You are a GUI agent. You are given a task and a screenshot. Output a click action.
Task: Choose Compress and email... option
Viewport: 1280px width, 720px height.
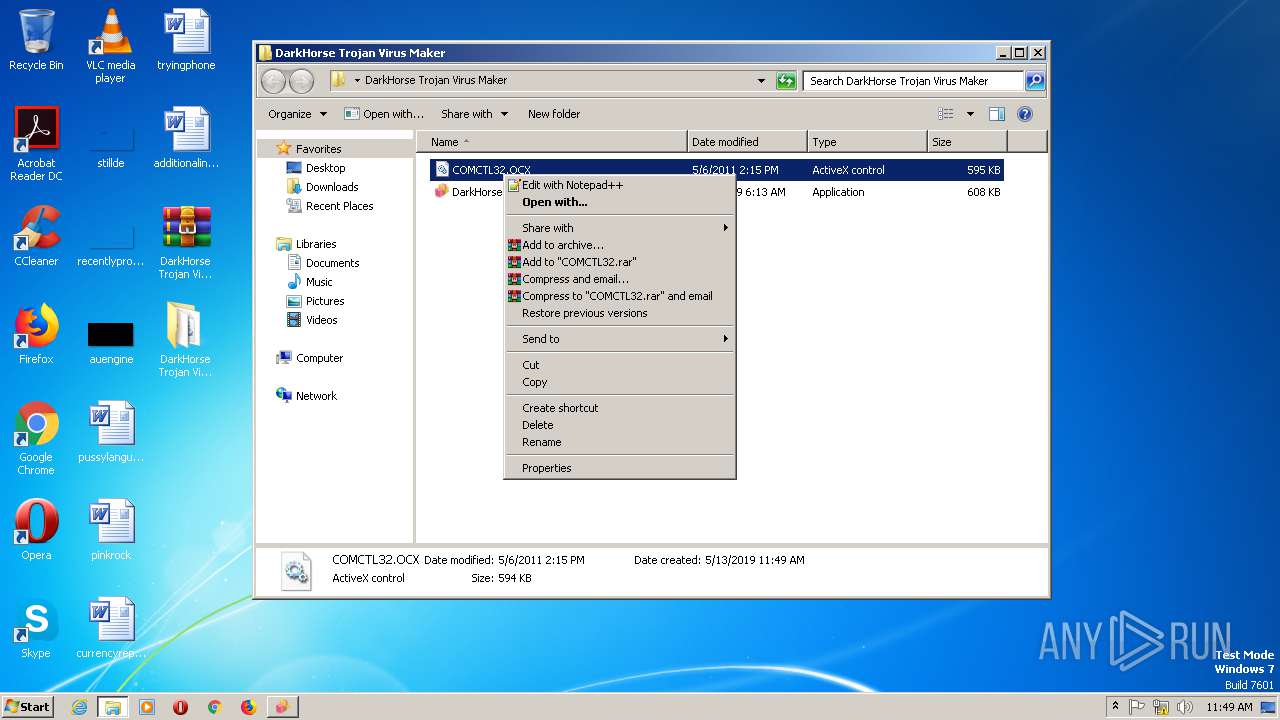click(x=620, y=279)
